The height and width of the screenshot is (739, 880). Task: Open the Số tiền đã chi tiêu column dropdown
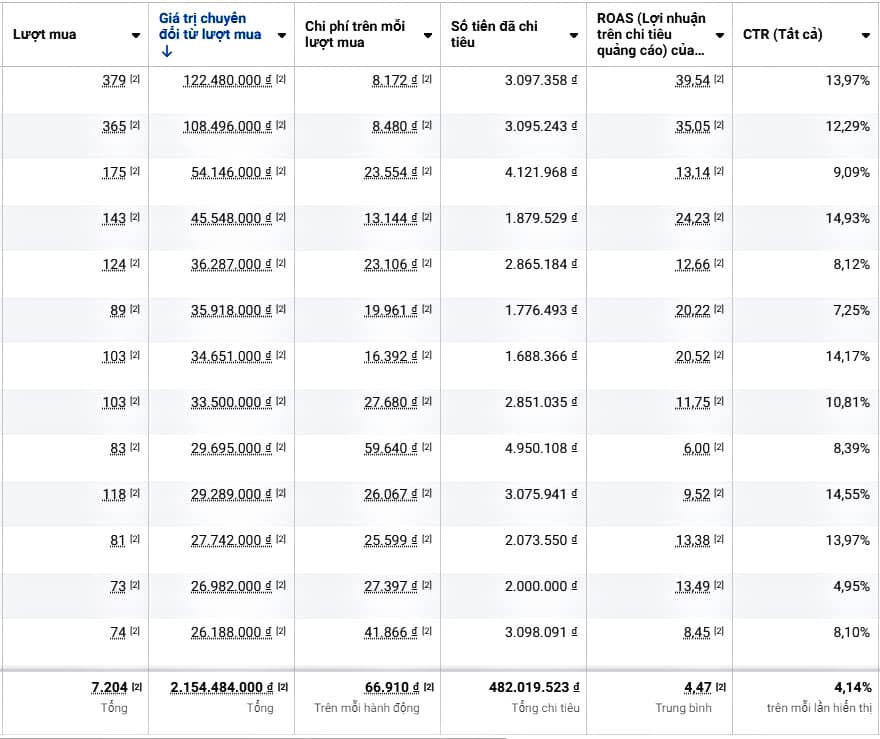pos(574,35)
